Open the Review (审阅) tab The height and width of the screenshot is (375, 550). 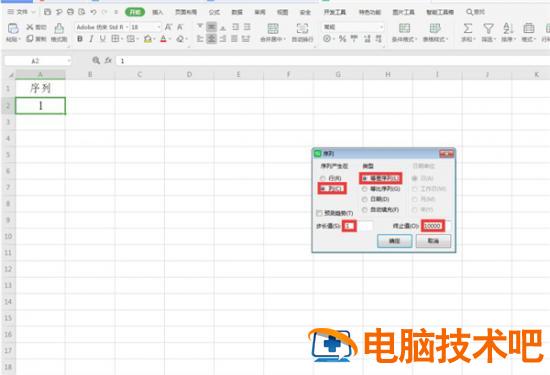(x=260, y=12)
